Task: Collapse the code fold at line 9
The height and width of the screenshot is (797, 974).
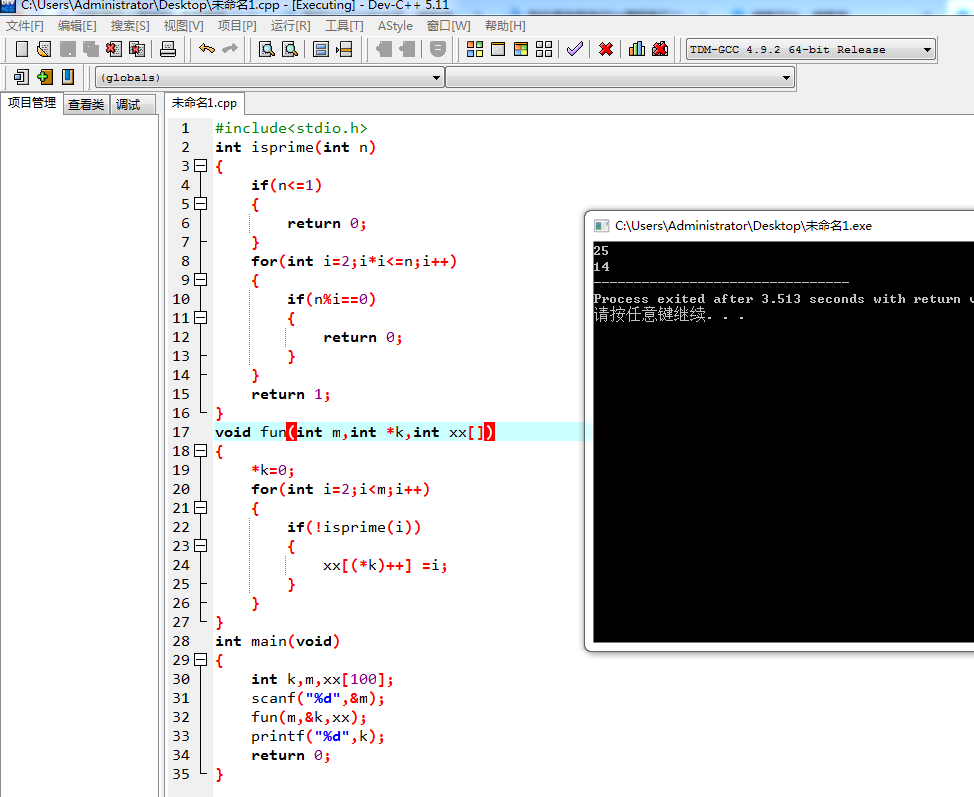Action: 201,280
